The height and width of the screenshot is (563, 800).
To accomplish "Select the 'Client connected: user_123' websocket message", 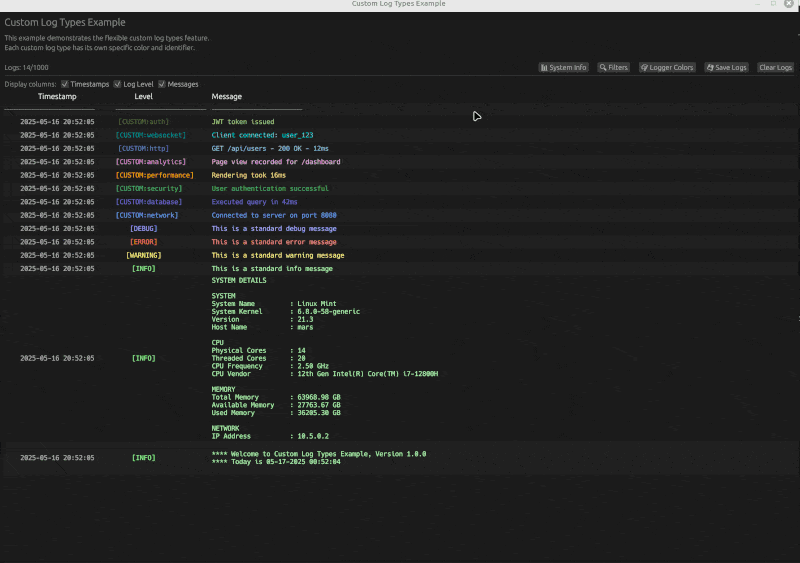I will [262, 135].
